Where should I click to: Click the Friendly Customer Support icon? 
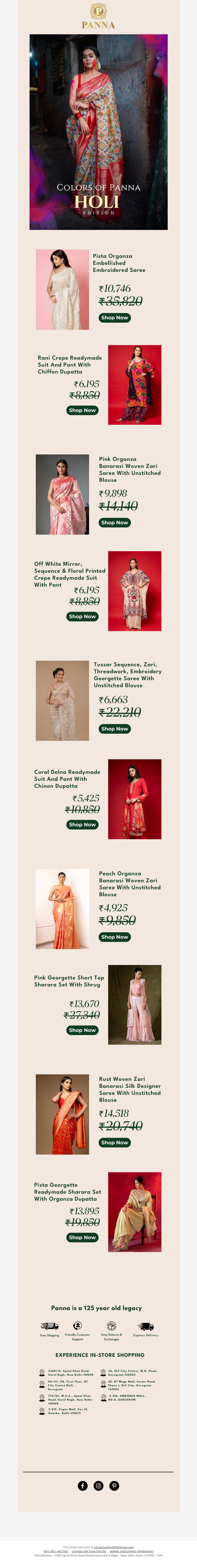[77, 1326]
